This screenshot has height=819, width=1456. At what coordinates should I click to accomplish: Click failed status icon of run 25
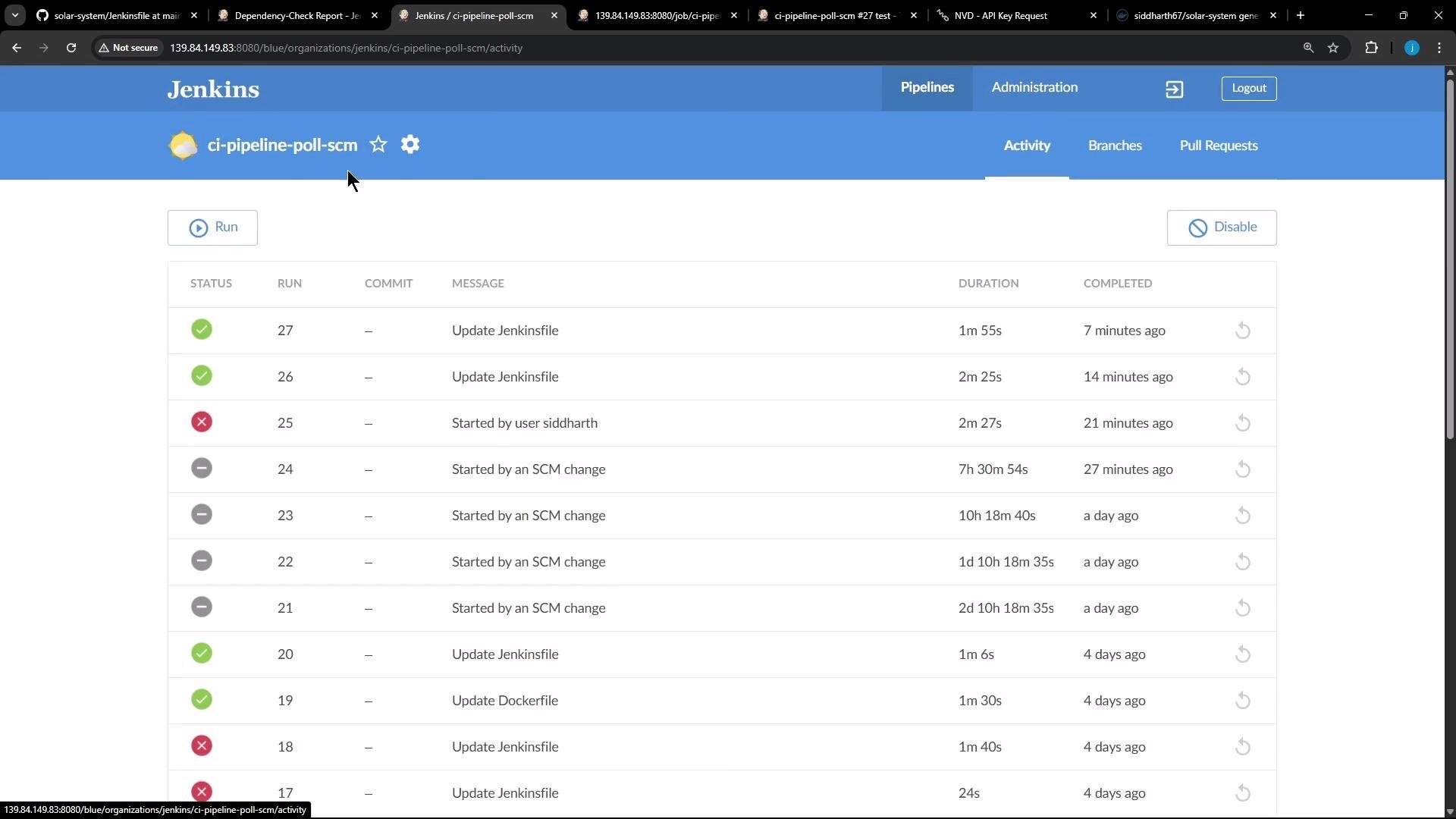click(202, 422)
